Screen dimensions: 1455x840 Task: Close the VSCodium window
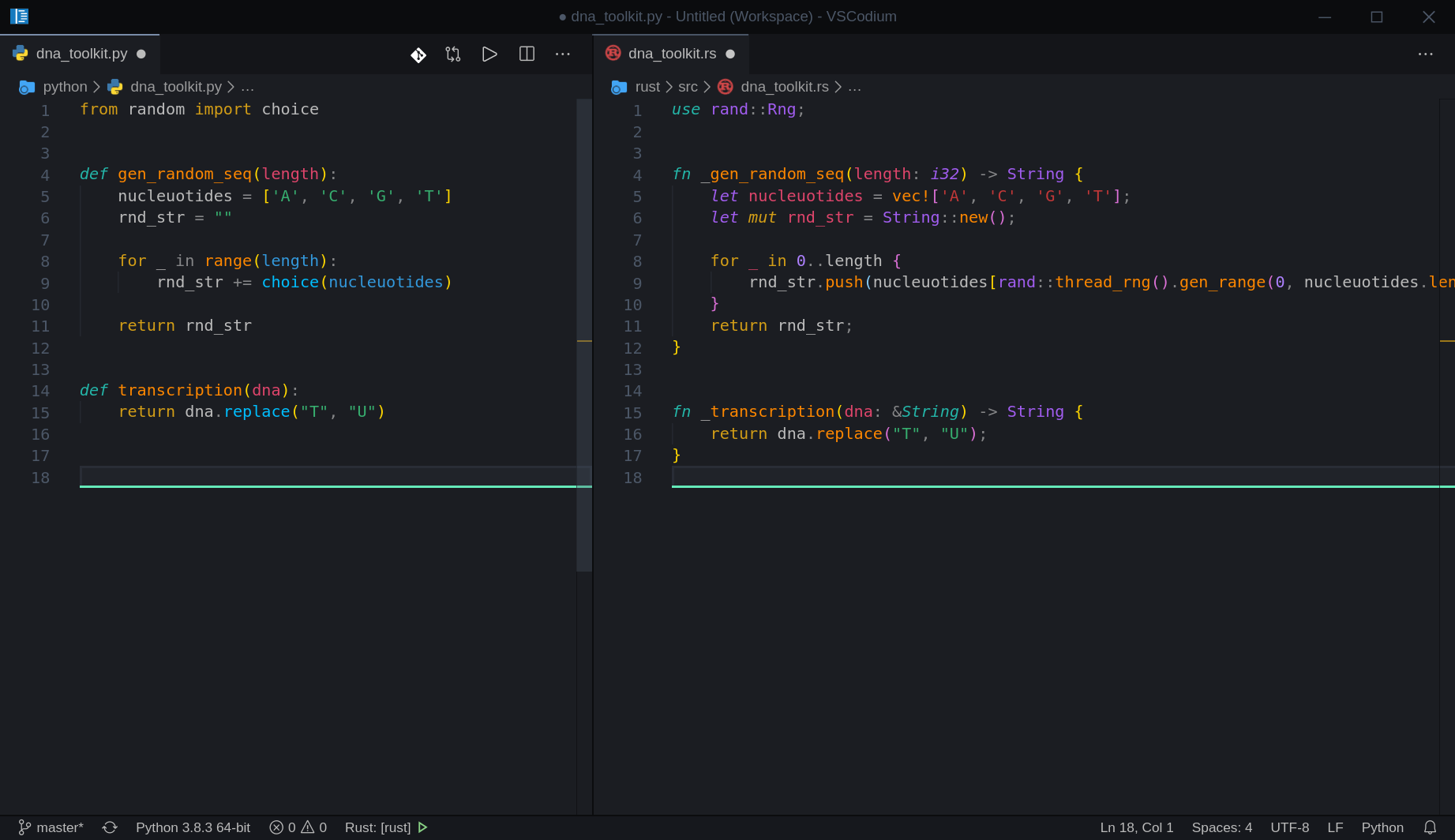[x=1429, y=17]
